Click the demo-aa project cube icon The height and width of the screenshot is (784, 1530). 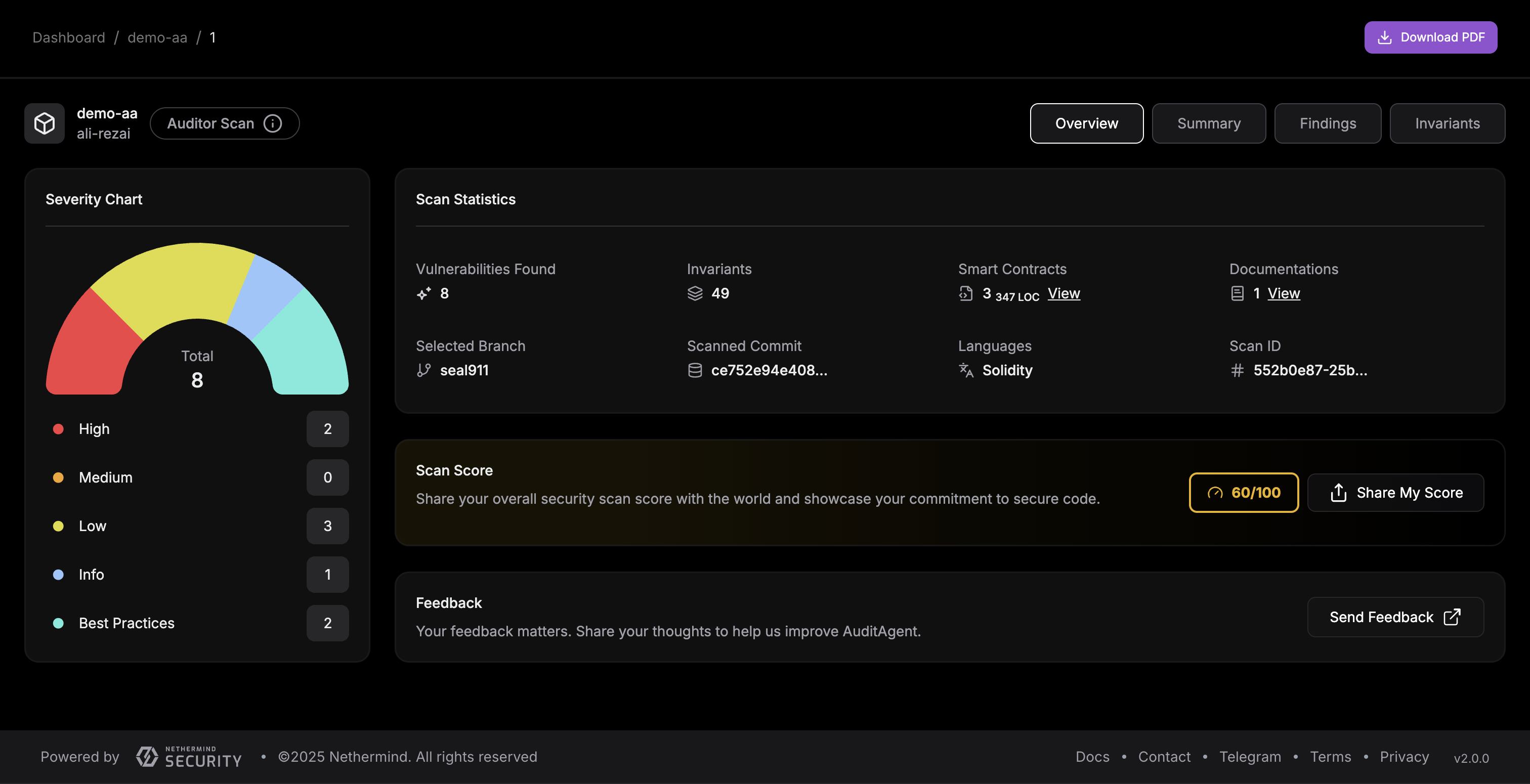[45, 123]
